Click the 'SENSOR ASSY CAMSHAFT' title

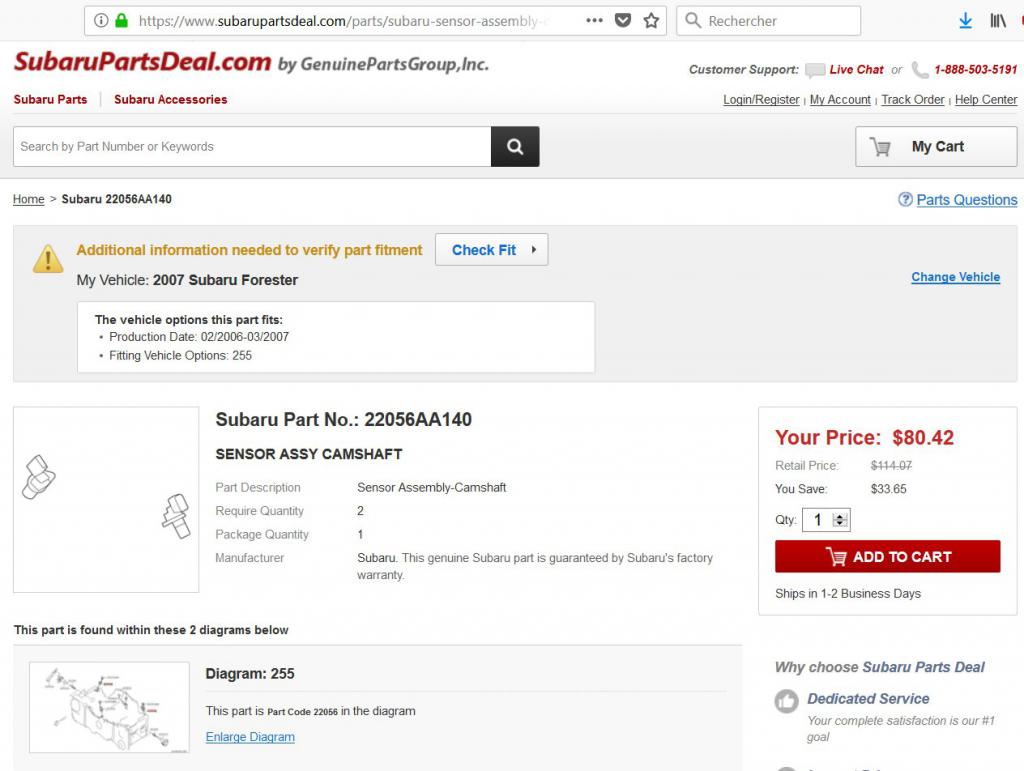[x=309, y=454]
